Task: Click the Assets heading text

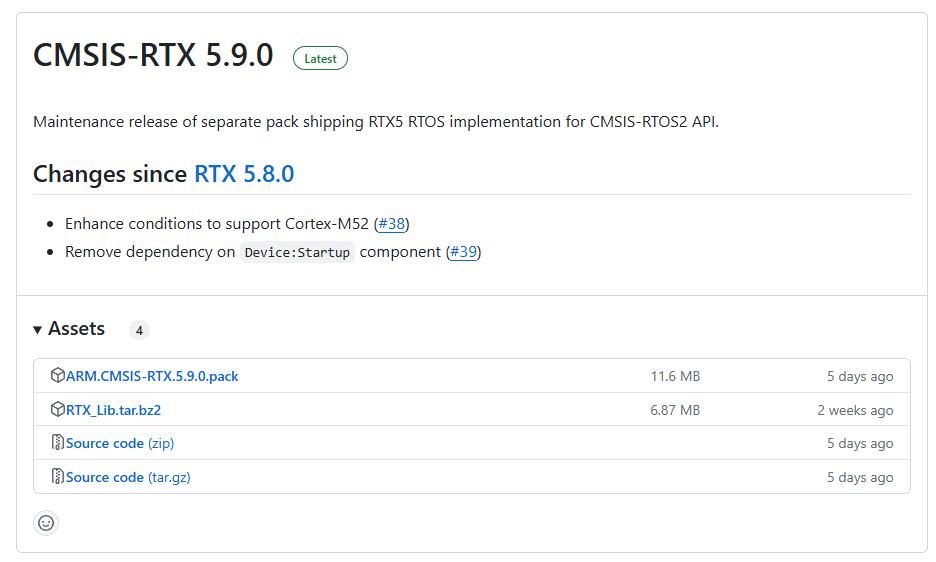Action: point(76,328)
